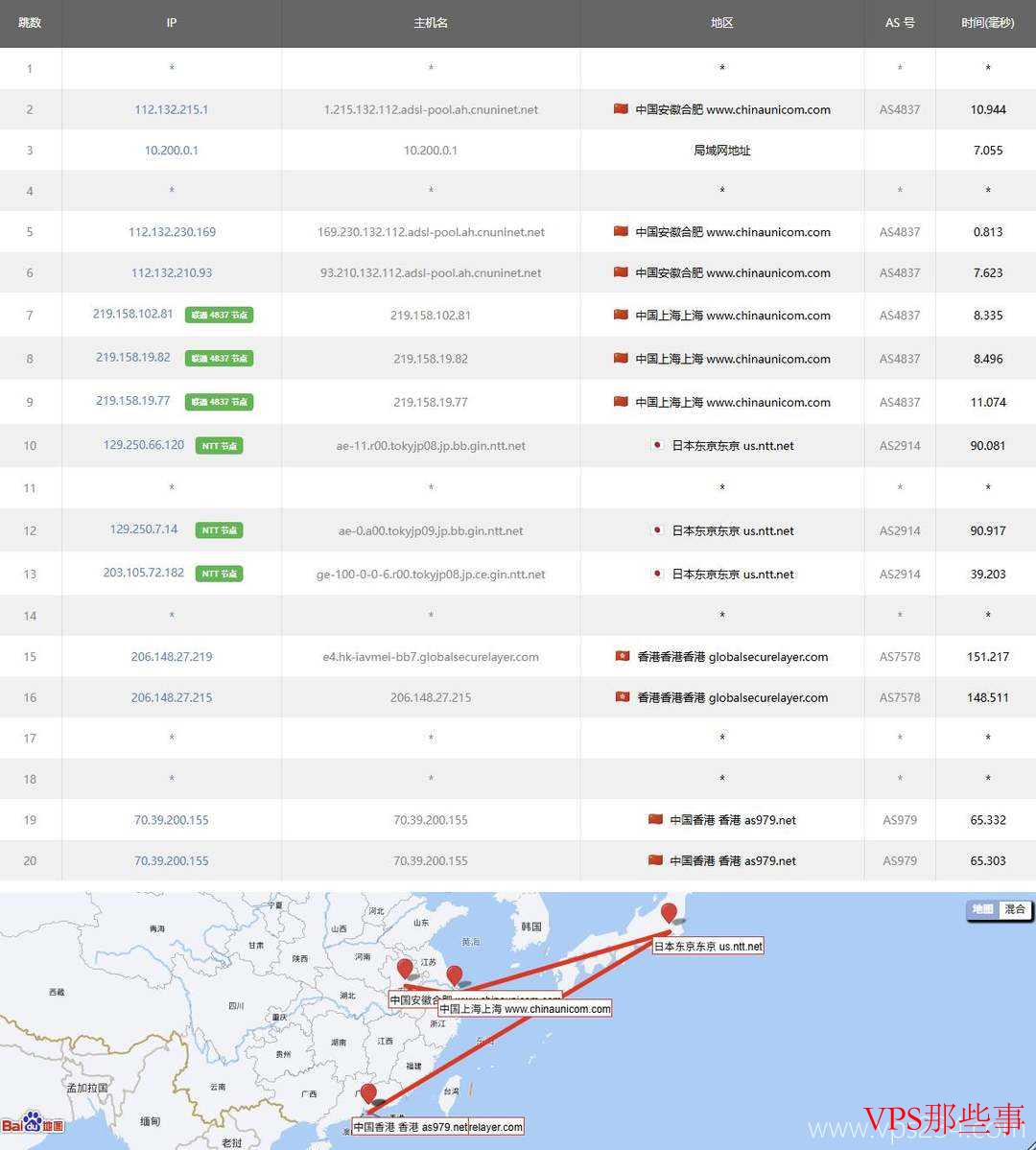Screen dimensions: 1036x1150
Task: Select hostname e4.hk-iavmel-bb7.globalsecurelayer.com
Action: point(431,656)
